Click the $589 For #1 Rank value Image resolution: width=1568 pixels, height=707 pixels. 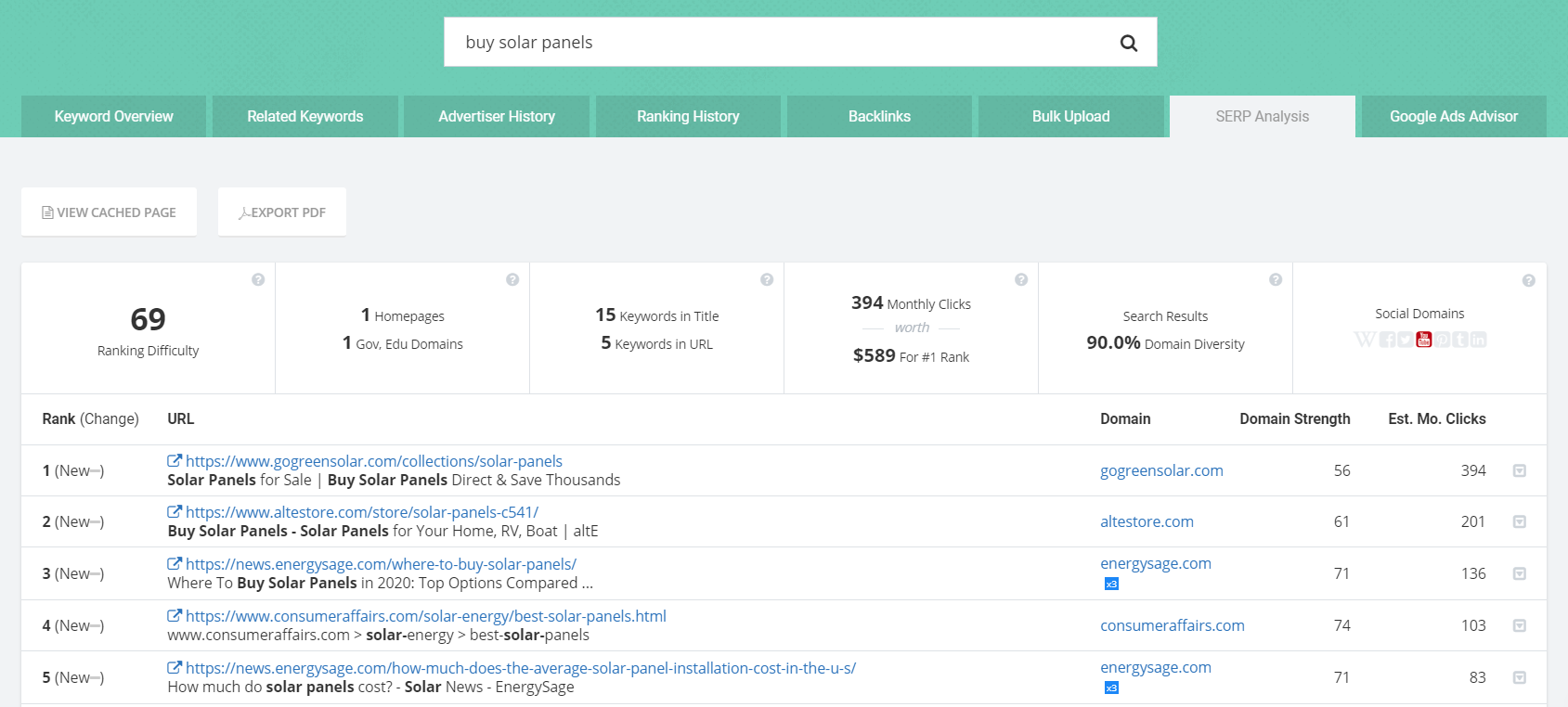pyautogui.click(x=911, y=356)
